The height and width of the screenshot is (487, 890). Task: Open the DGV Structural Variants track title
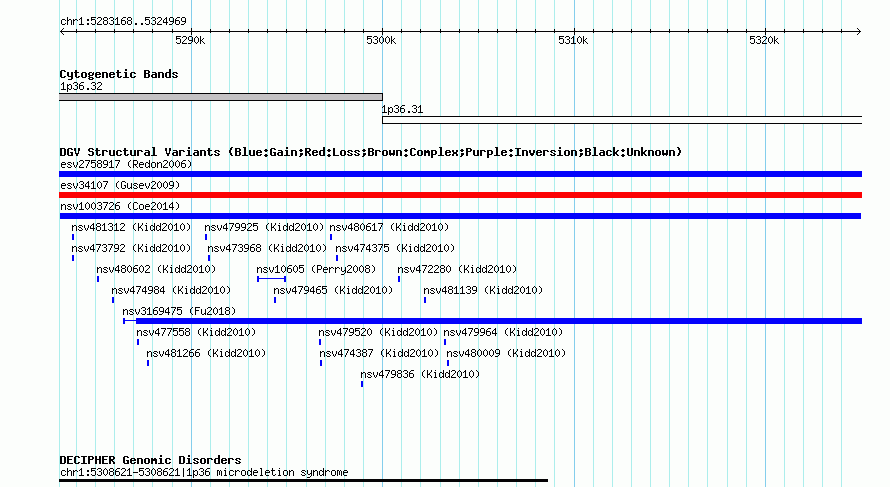click(371, 152)
